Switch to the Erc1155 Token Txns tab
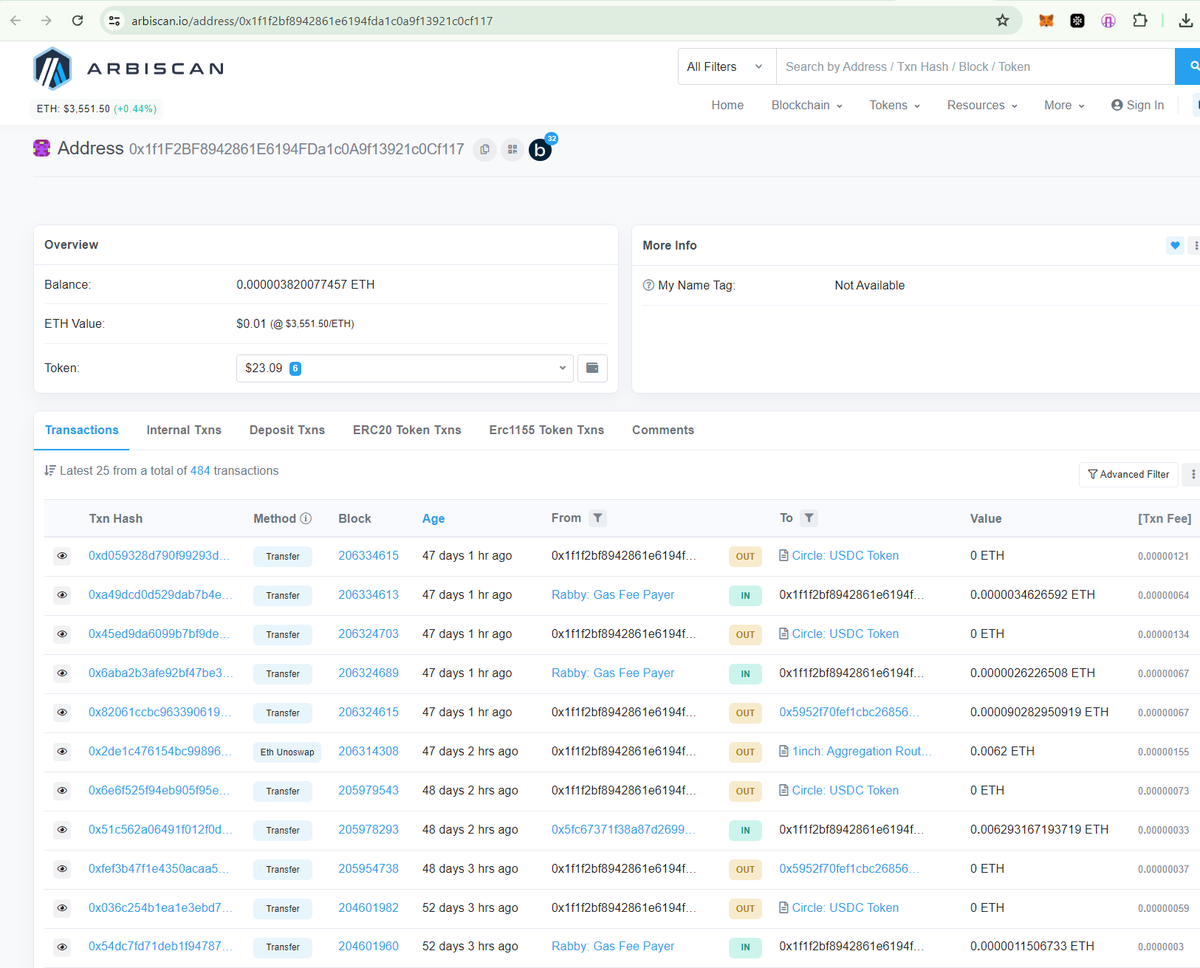Image resolution: width=1200 pixels, height=968 pixels. (x=547, y=430)
